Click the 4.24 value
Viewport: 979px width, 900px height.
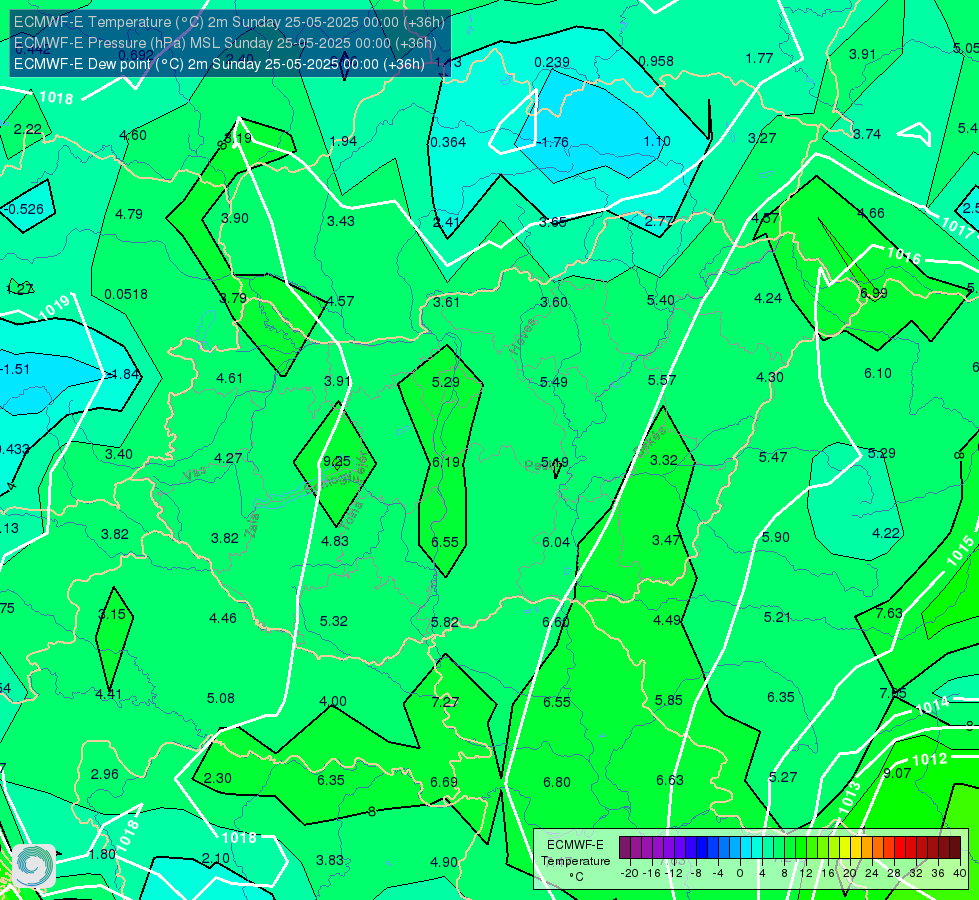click(768, 299)
